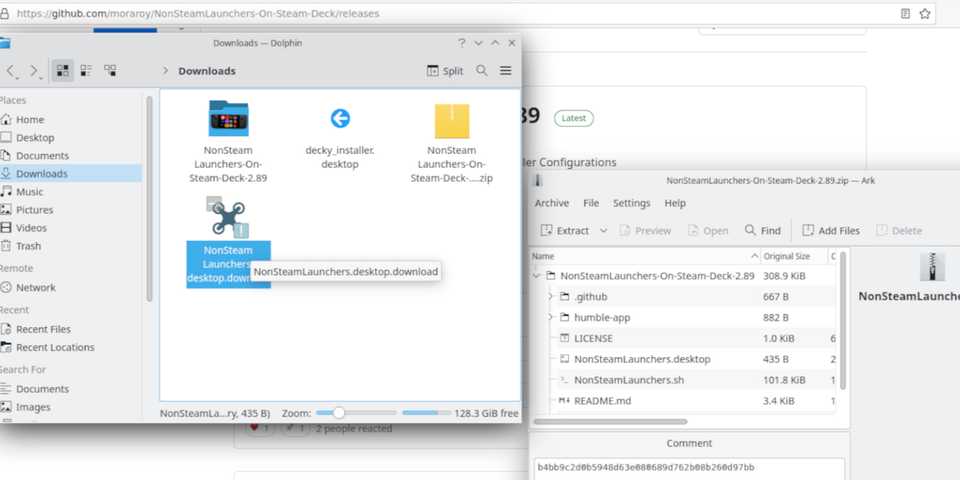Open the Extract dropdown arrow in Ark
This screenshot has height=480, width=960.
coord(604,230)
